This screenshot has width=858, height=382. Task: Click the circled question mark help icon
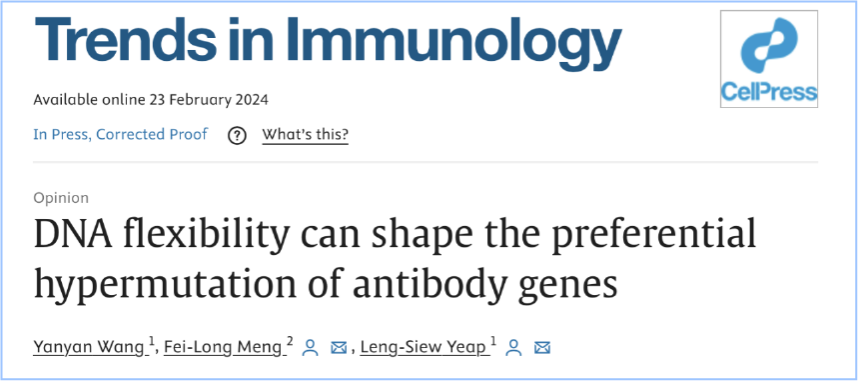tap(237, 135)
